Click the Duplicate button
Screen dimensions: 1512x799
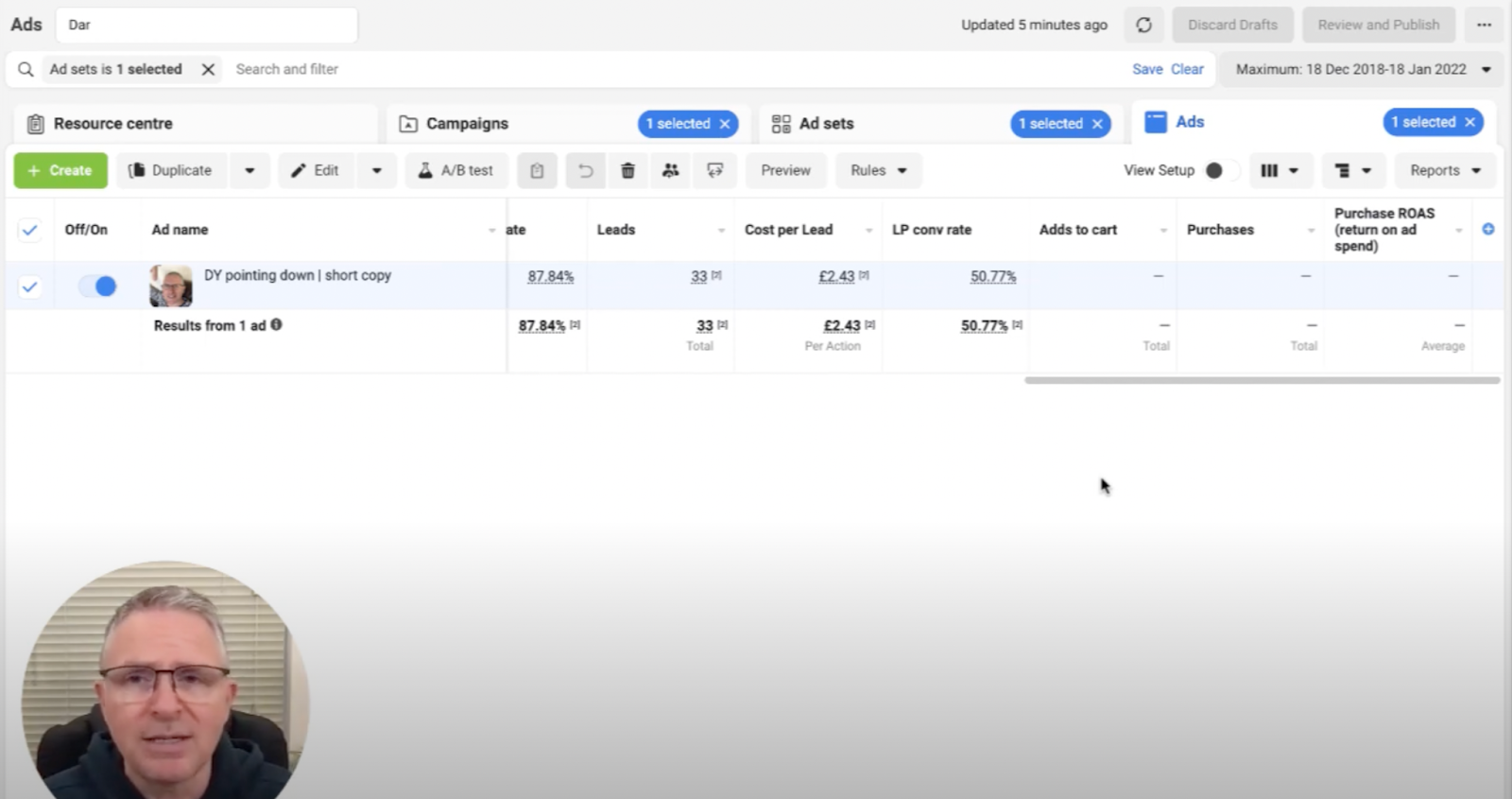pos(170,170)
